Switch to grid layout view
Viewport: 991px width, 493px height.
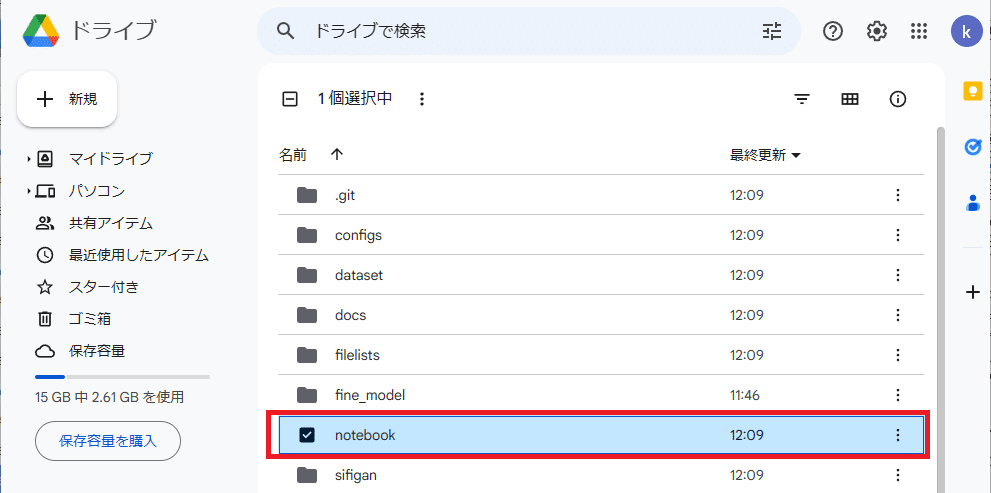(850, 99)
